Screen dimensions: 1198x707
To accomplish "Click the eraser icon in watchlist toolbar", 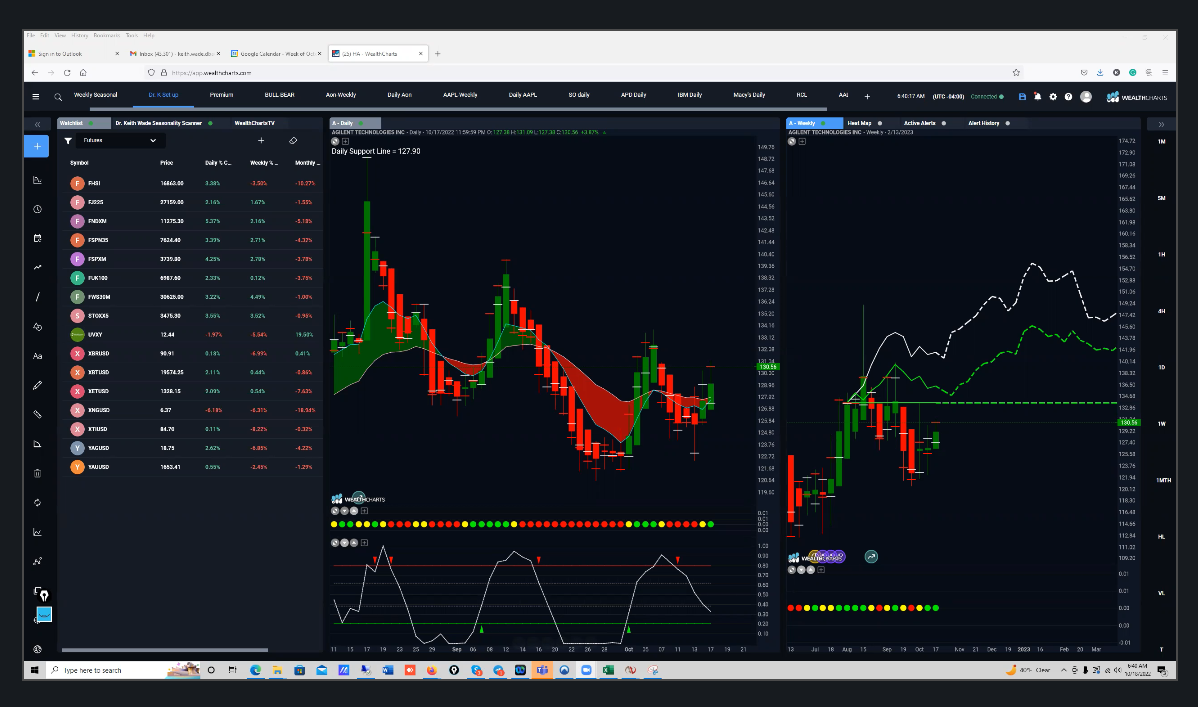I will coord(293,141).
